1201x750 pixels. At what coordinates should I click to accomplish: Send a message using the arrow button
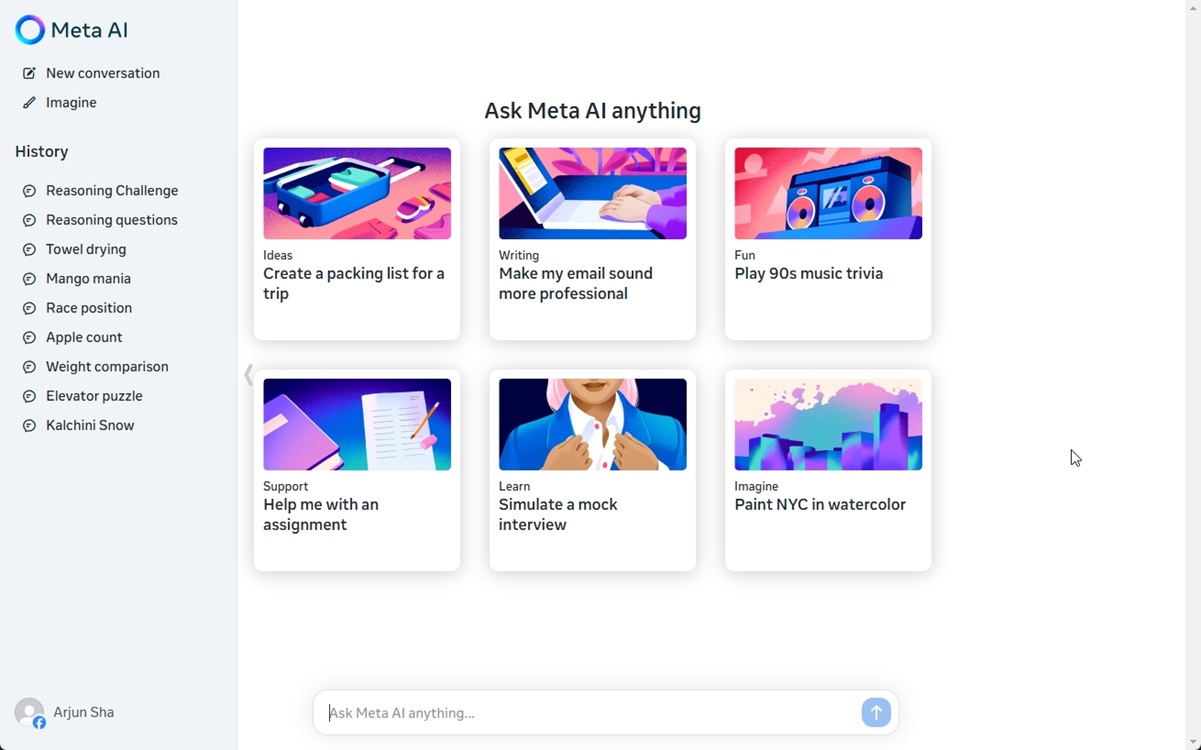(x=875, y=712)
